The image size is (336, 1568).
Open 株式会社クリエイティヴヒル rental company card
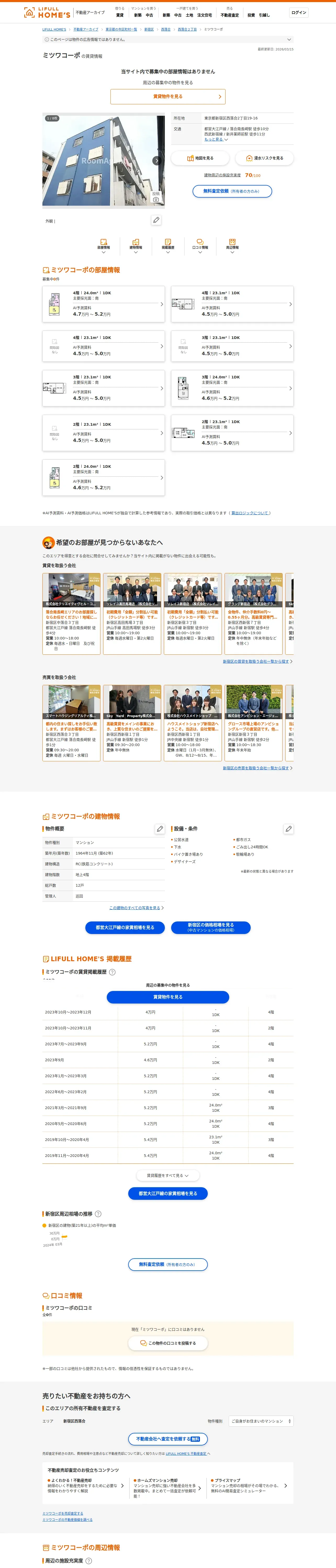point(71,614)
